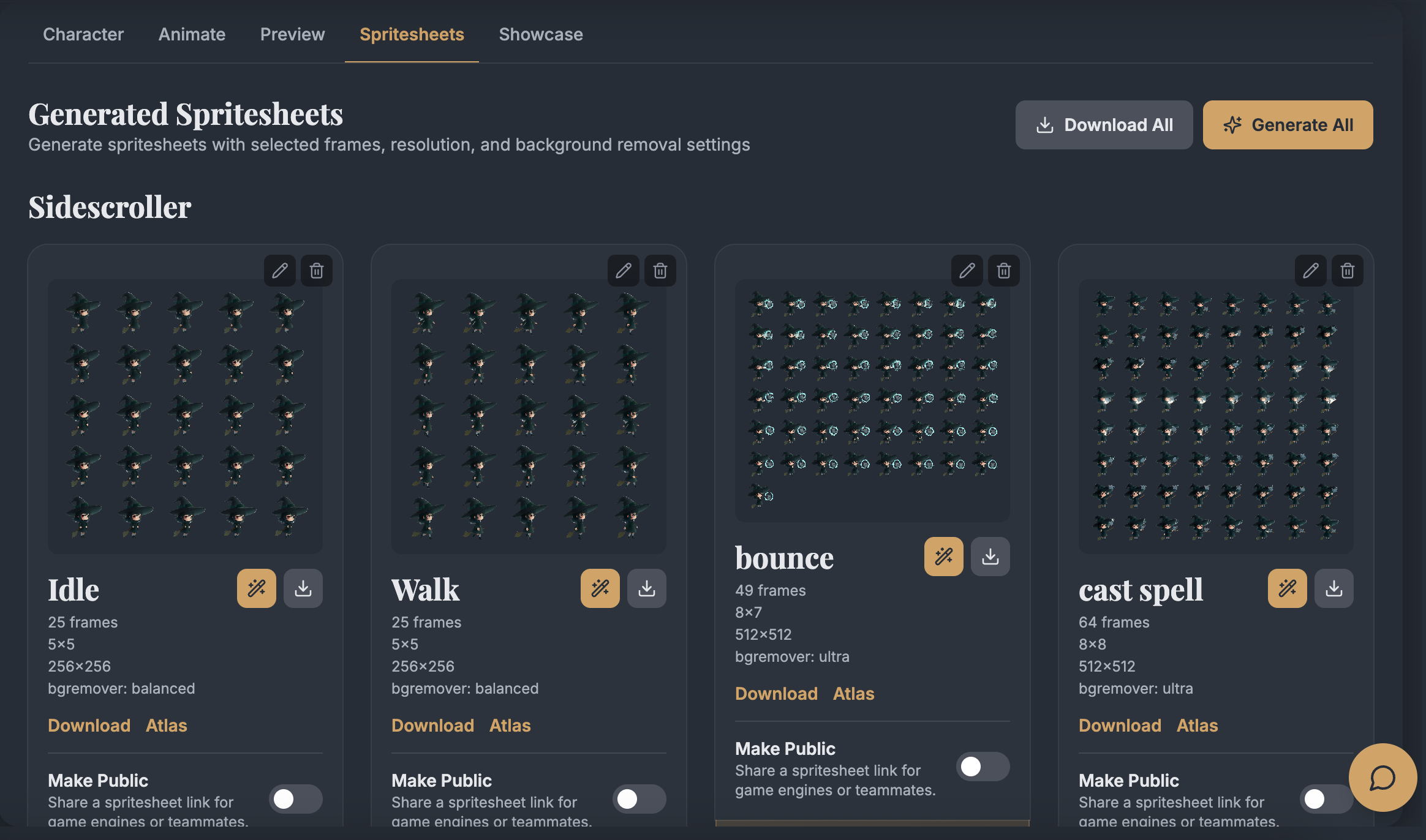Click the Download All button
Viewport: 1426px width, 840px height.
pos(1104,125)
